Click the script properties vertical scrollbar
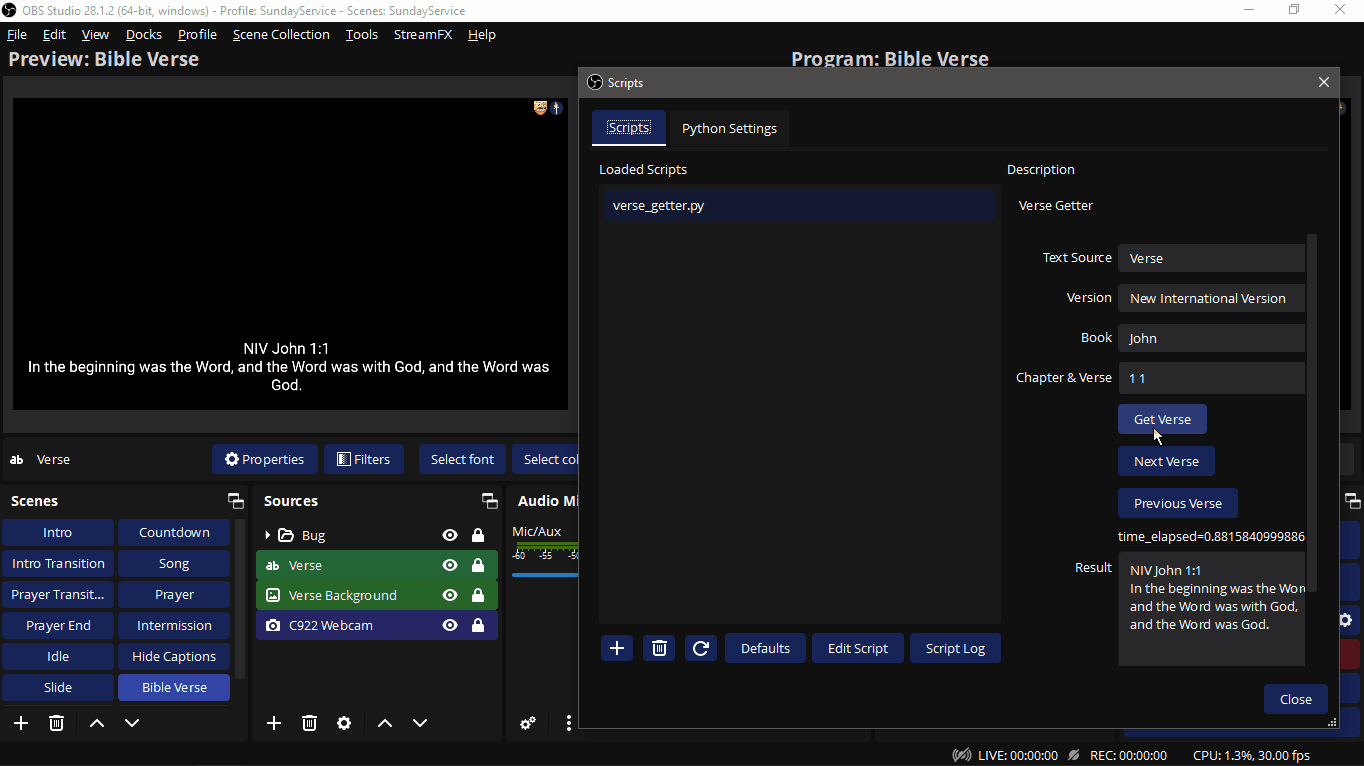This screenshot has width=1364, height=766. [x=1313, y=412]
